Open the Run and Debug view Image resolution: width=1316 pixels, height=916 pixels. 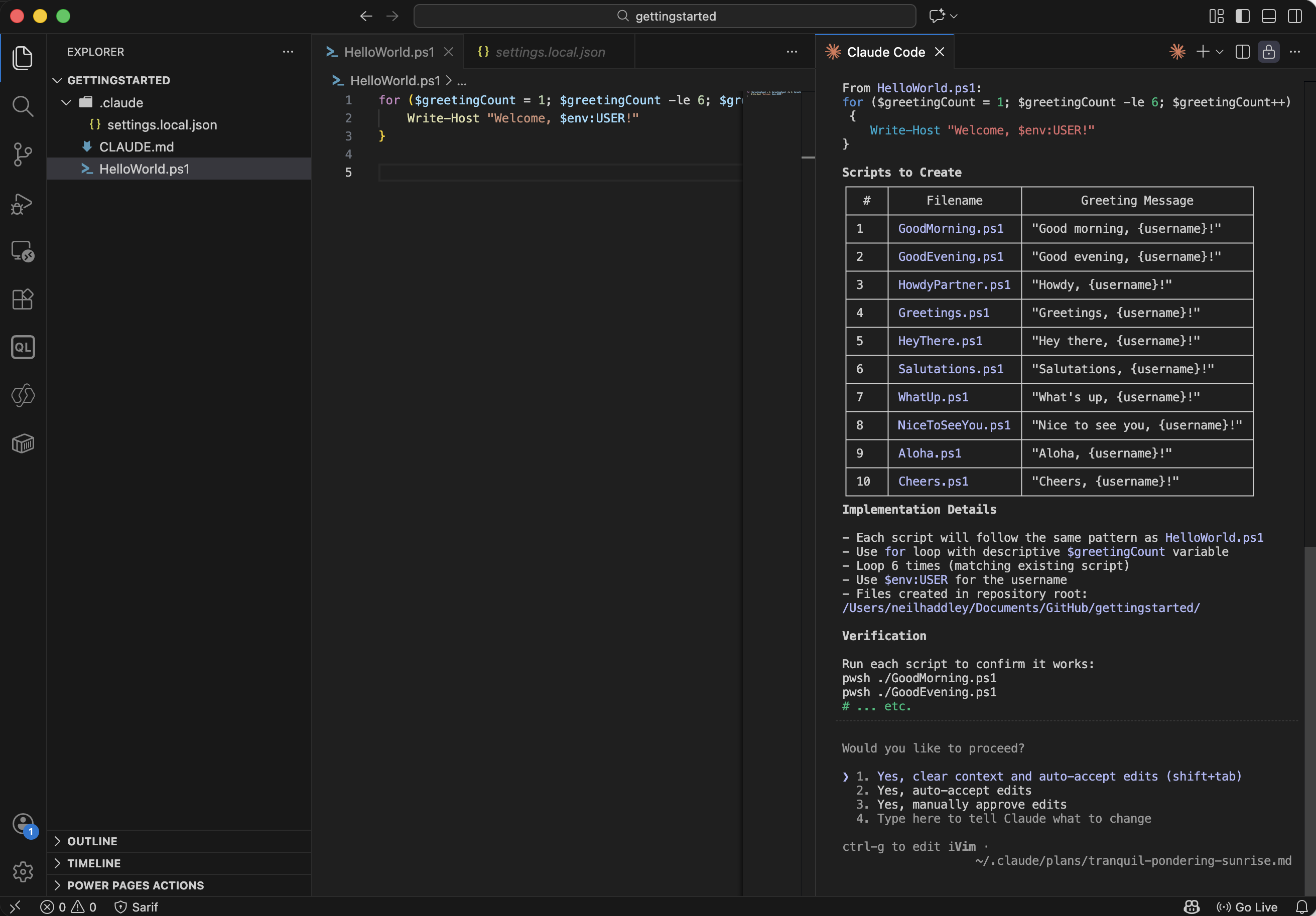pyautogui.click(x=23, y=204)
